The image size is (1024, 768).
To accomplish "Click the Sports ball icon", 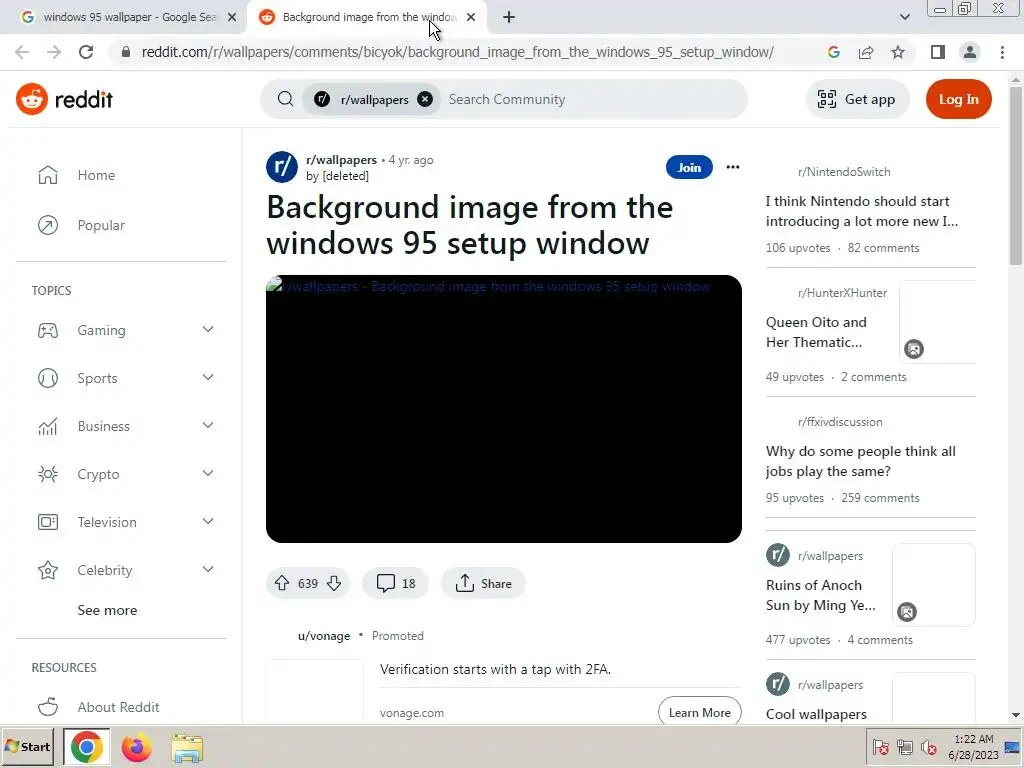I will [x=48, y=377].
